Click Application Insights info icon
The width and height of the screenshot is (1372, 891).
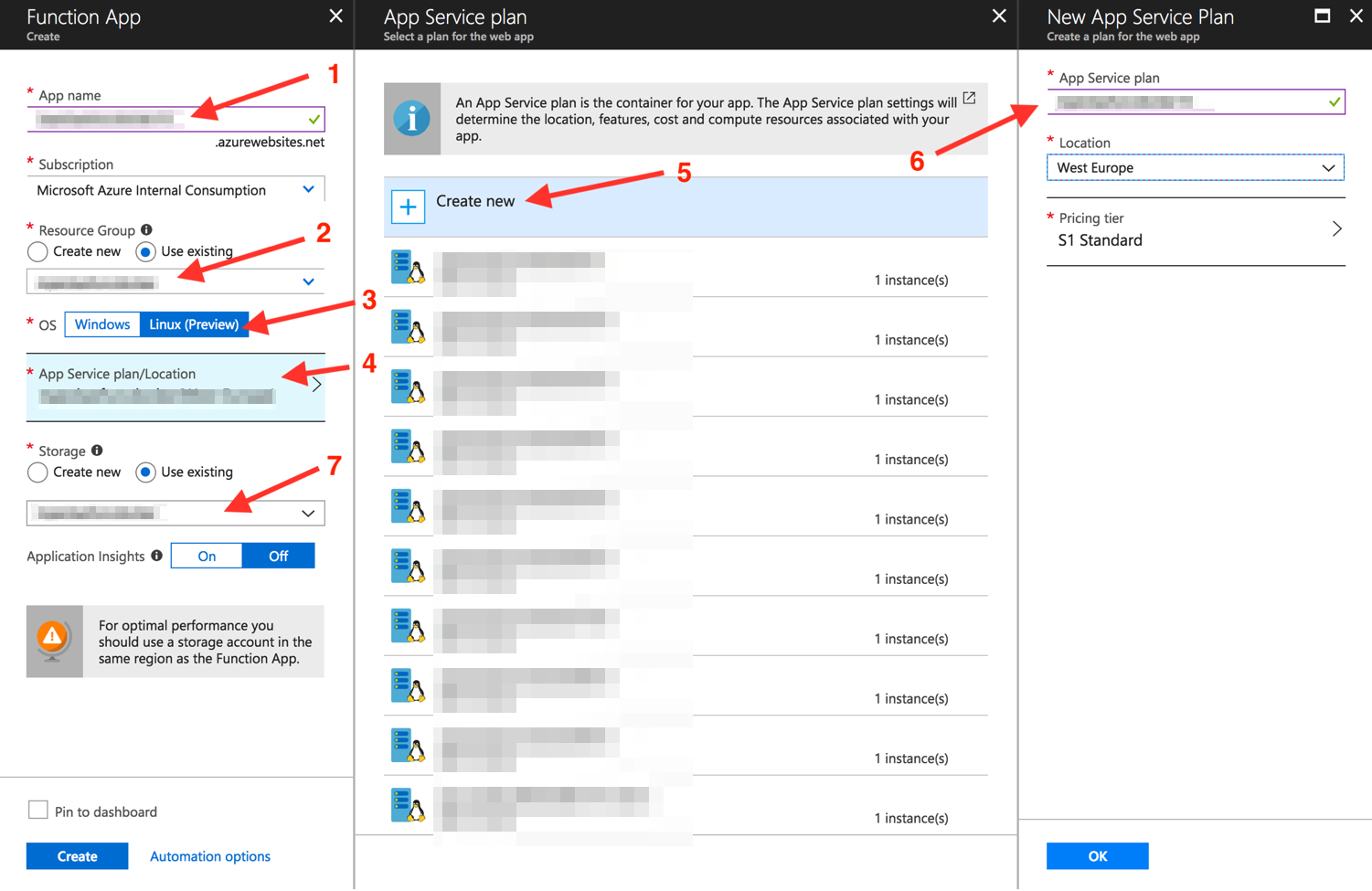coord(157,556)
